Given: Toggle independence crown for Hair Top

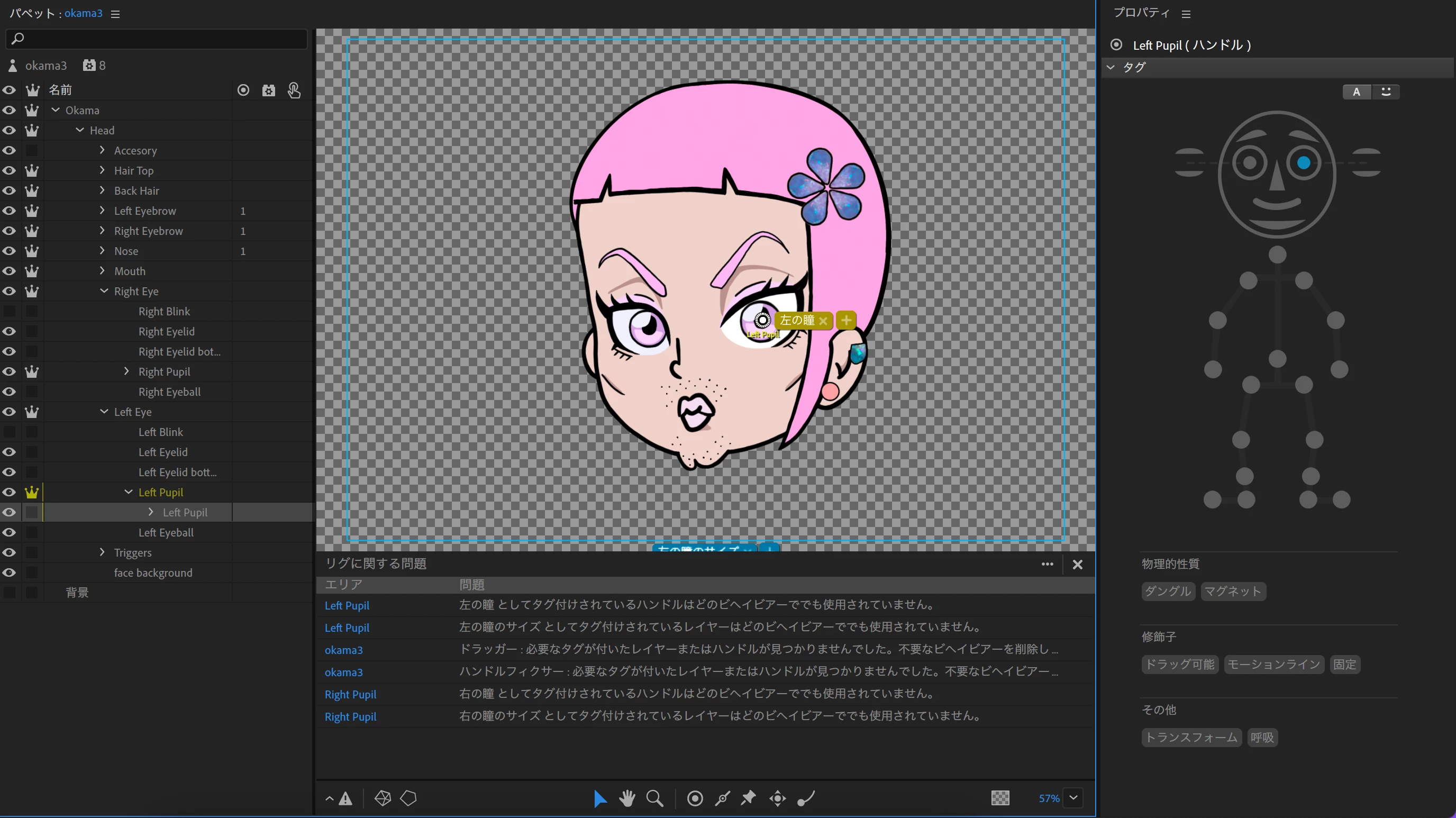Looking at the screenshot, I should [32, 171].
